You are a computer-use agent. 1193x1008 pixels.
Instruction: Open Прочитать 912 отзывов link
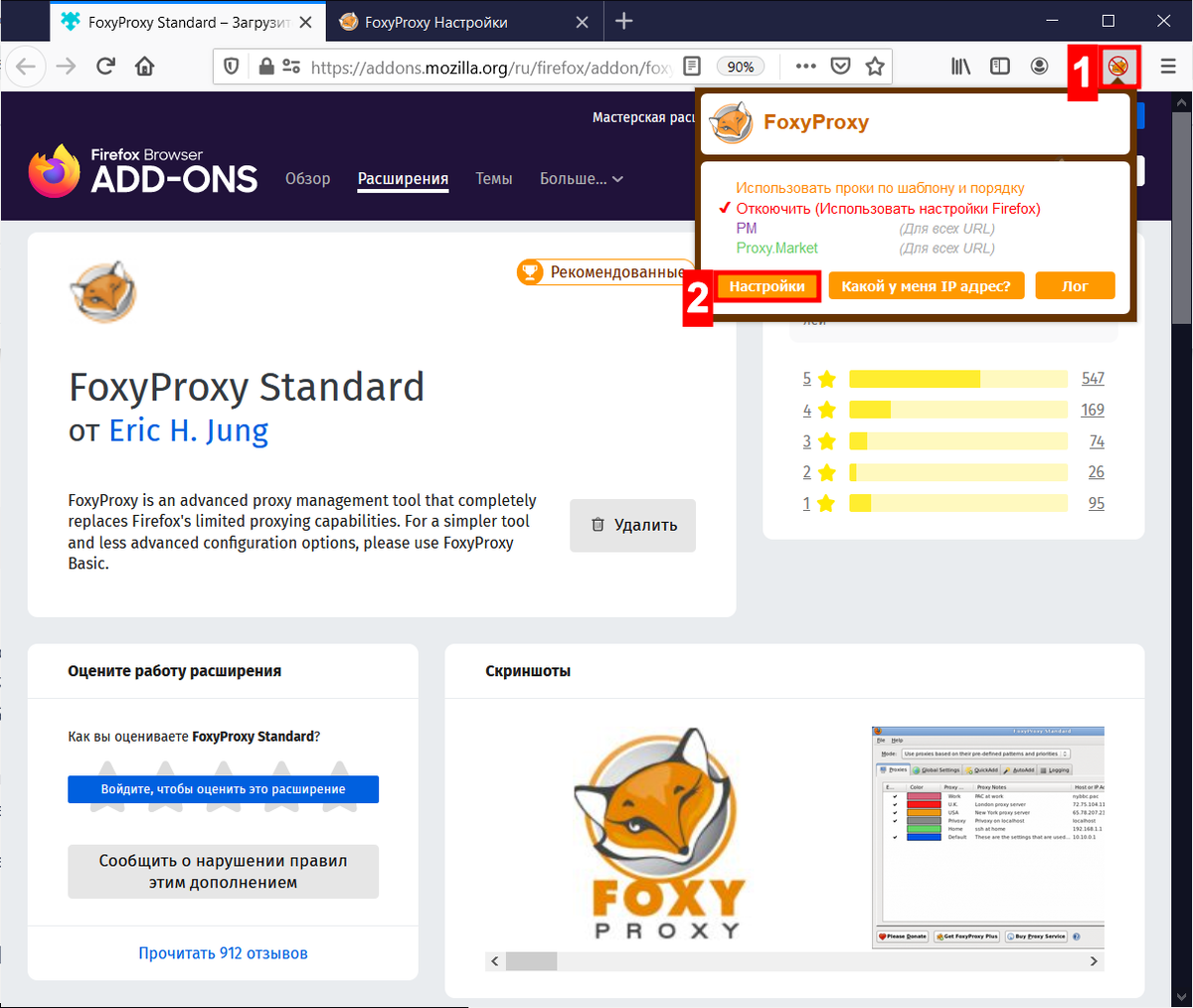click(x=223, y=953)
